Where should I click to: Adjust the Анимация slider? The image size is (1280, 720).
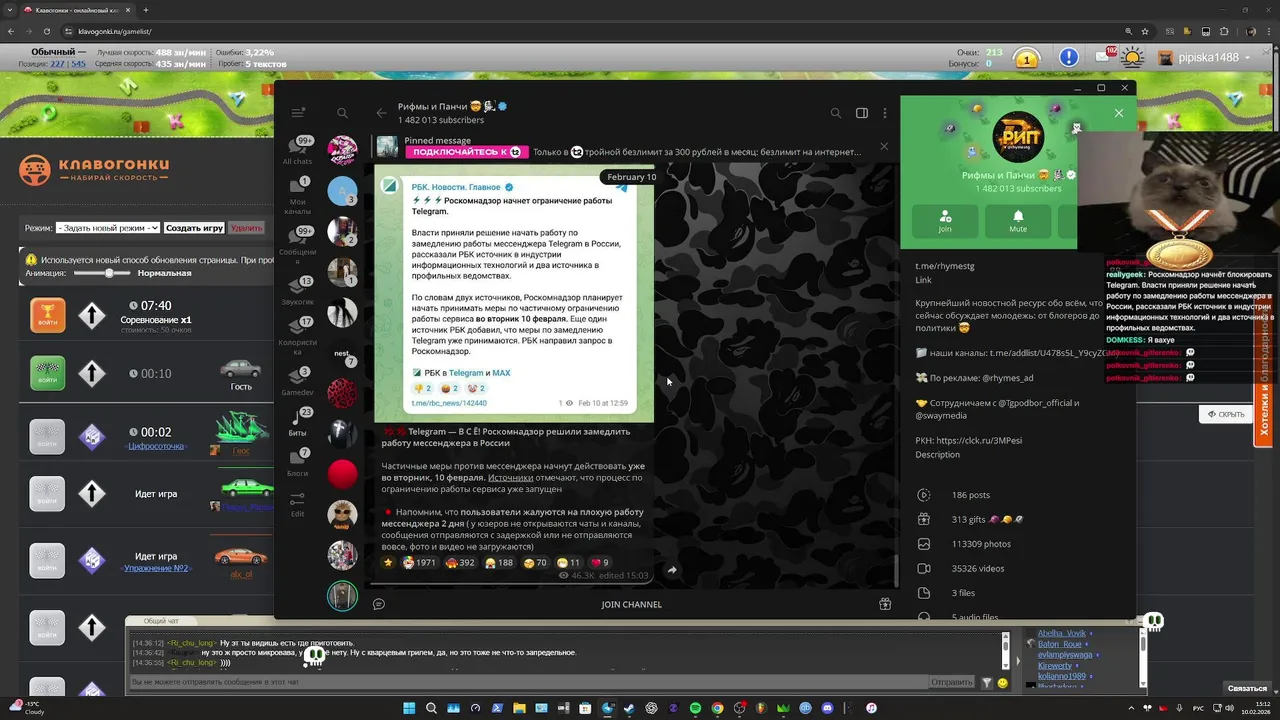(108, 273)
